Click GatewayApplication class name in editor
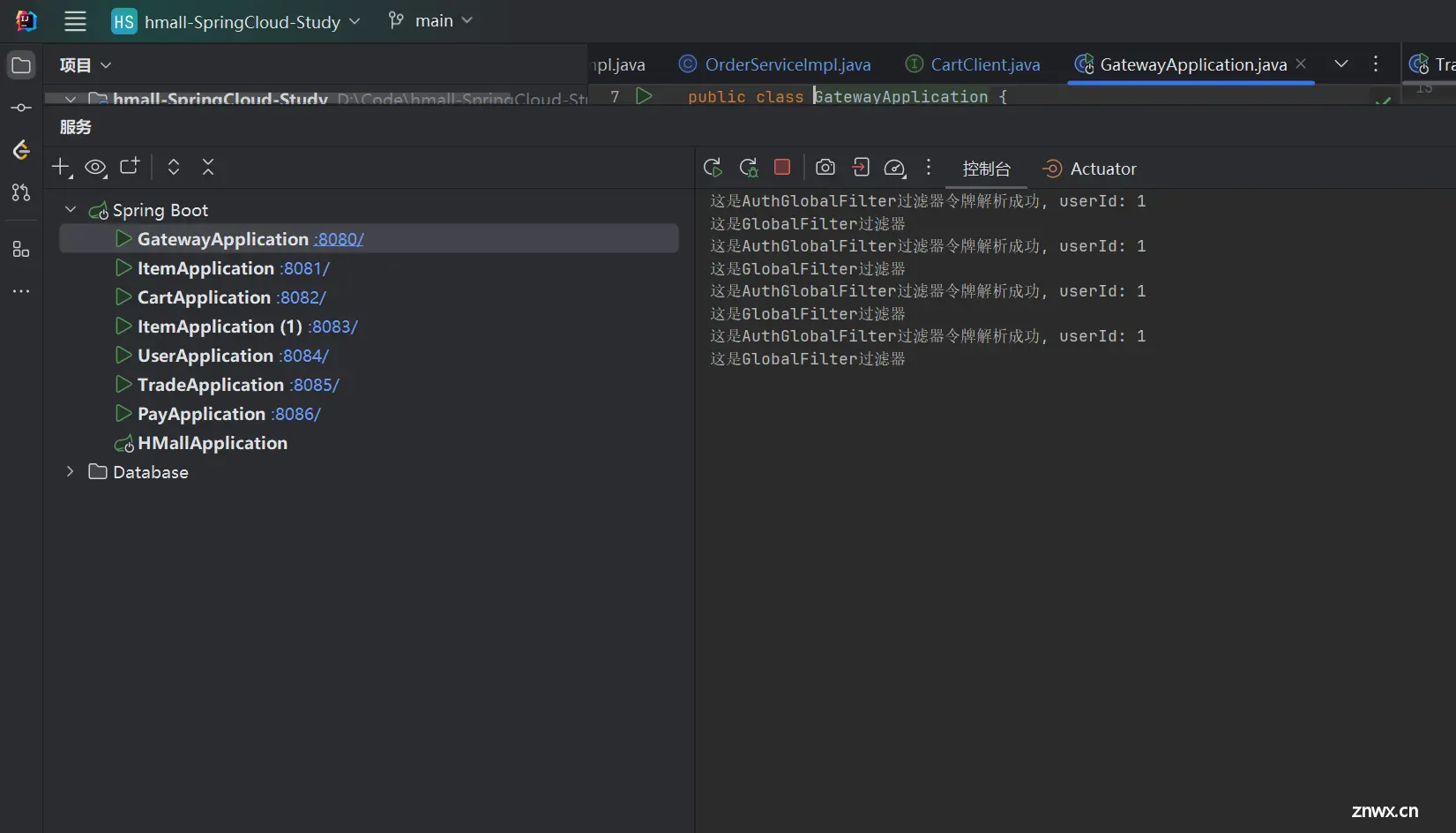The width and height of the screenshot is (1456, 833). pyautogui.click(x=900, y=96)
